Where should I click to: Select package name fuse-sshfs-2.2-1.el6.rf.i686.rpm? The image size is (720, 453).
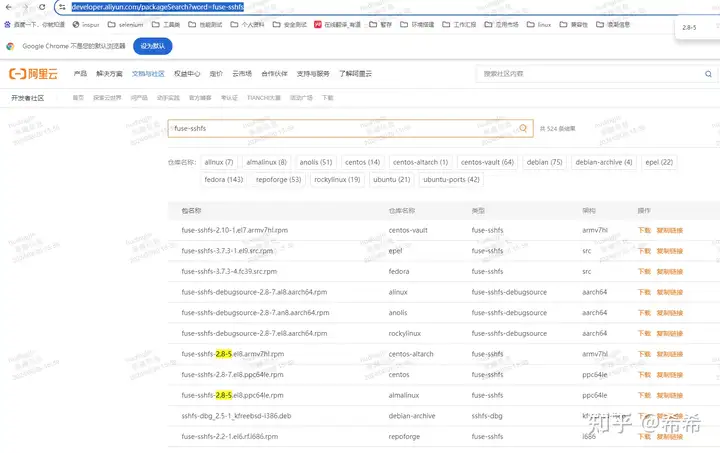tap(230, 436)
